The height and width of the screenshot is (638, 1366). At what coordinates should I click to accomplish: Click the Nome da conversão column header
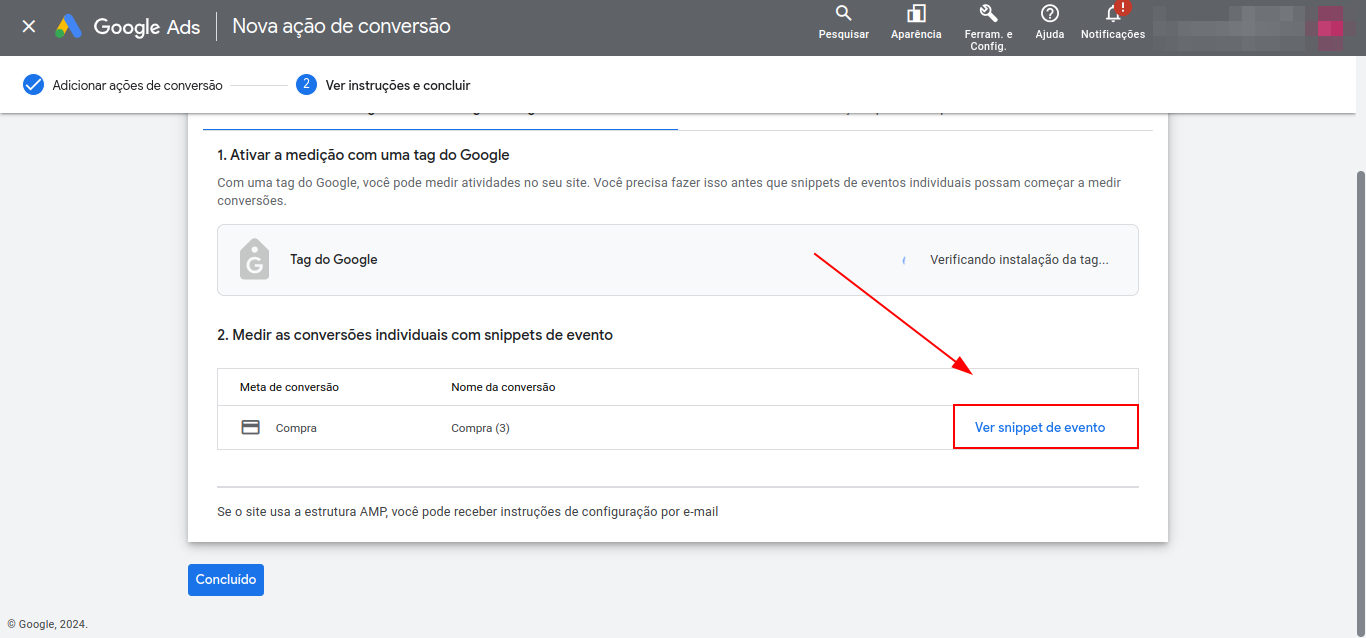point(503,387)
